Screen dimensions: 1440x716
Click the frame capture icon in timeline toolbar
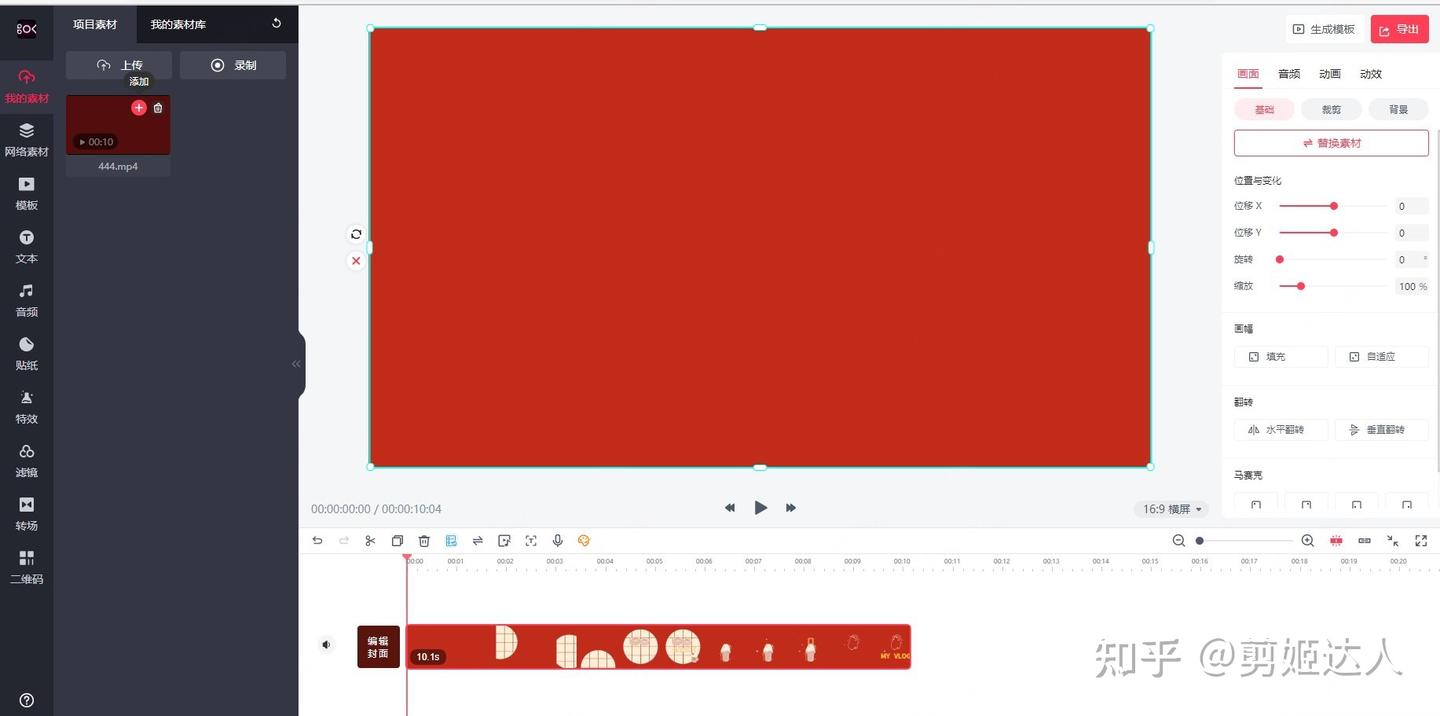pos(531,540)
